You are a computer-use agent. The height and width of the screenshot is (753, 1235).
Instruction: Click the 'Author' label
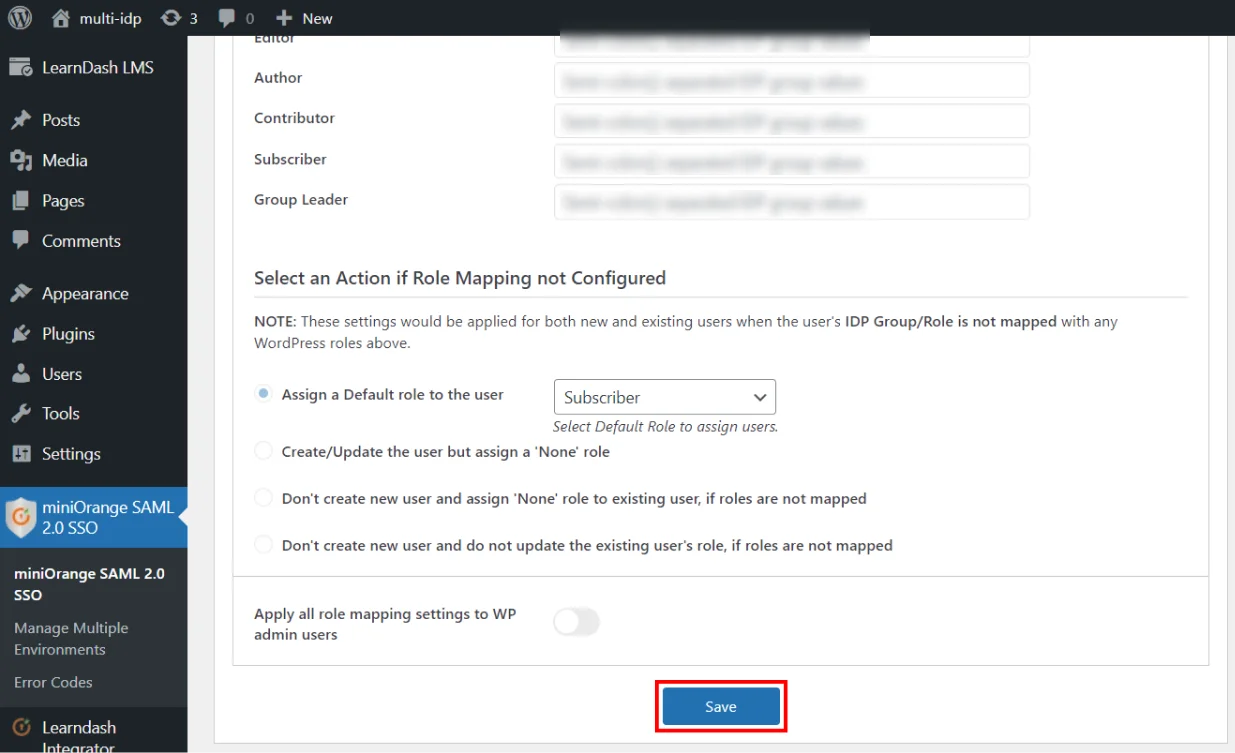[x=278, y=77]
